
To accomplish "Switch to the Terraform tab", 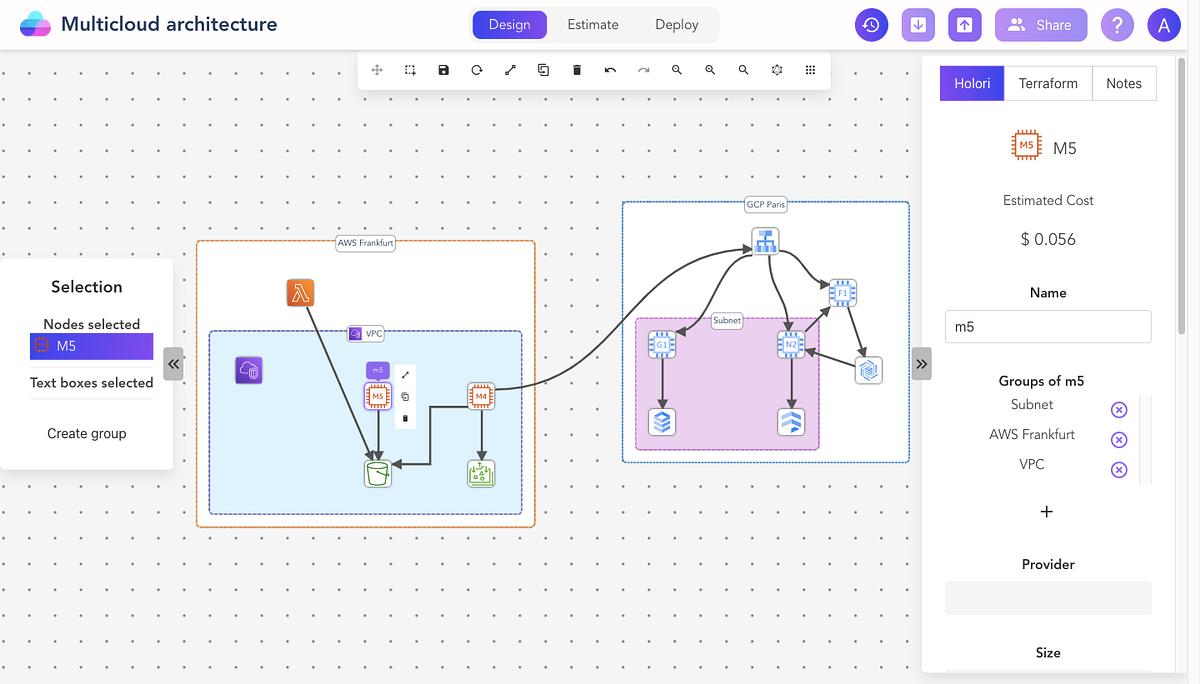I will [1048, 83].
